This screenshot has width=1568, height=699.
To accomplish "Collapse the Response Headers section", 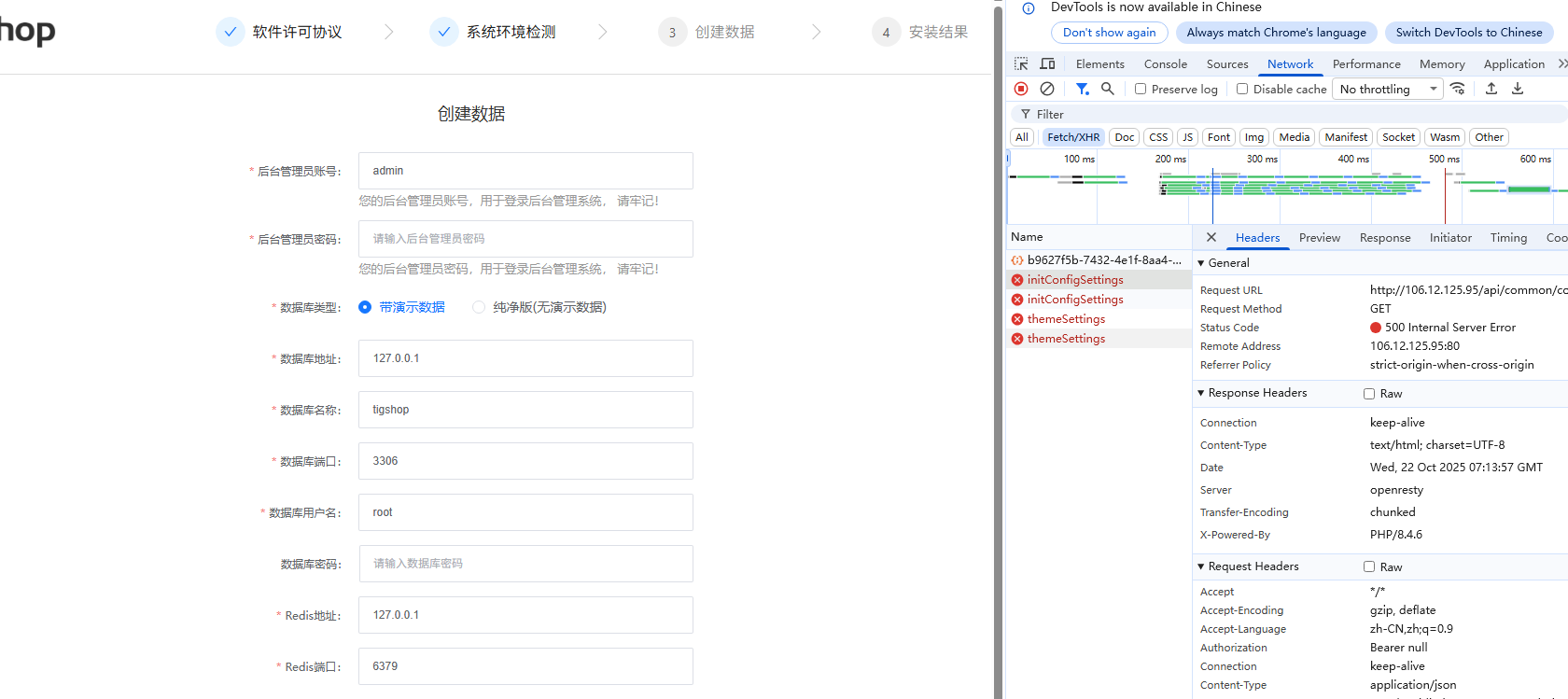I will click(x=1201, y=393).
